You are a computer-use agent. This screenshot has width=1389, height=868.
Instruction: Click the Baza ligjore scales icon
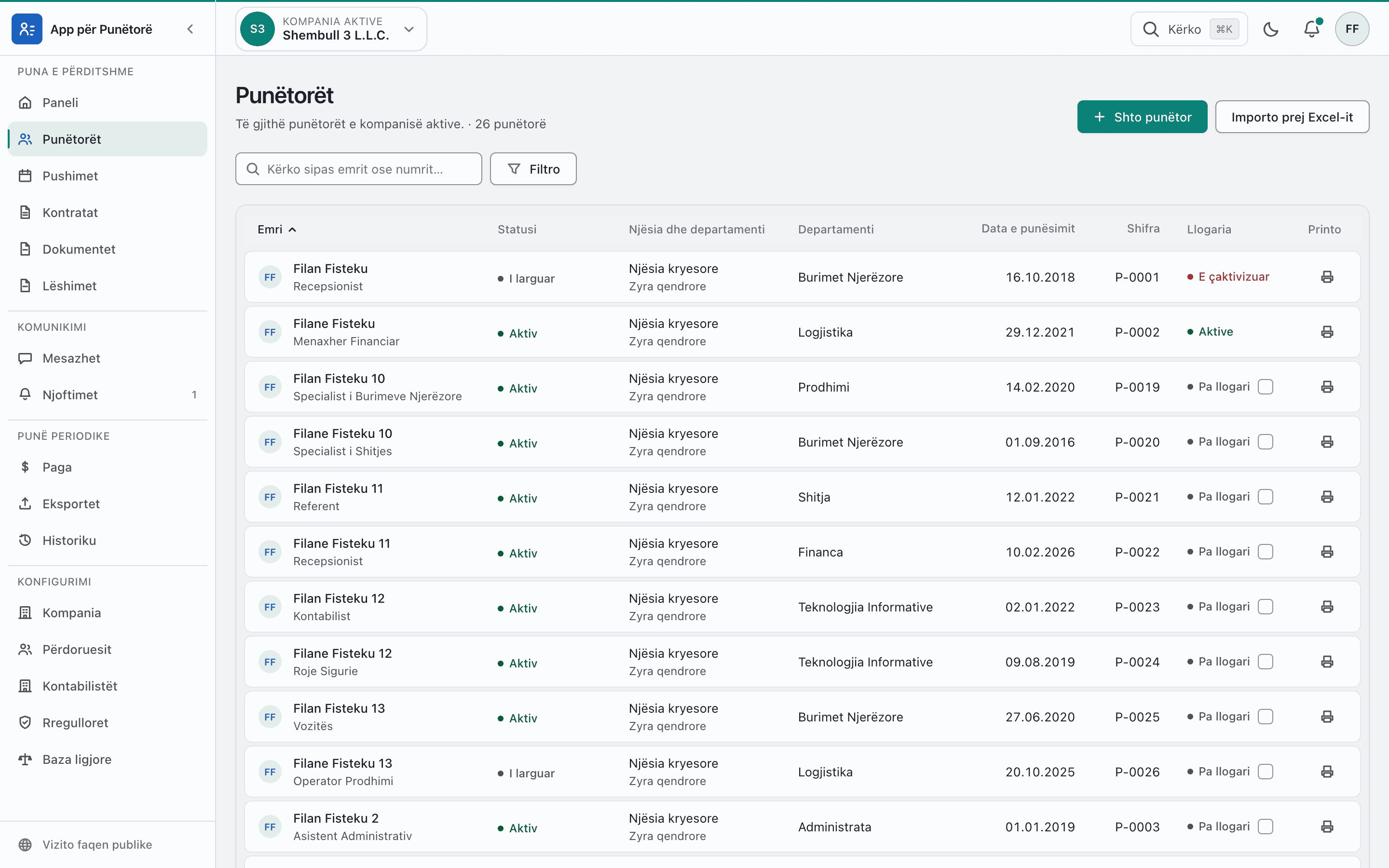coord(25,759)
